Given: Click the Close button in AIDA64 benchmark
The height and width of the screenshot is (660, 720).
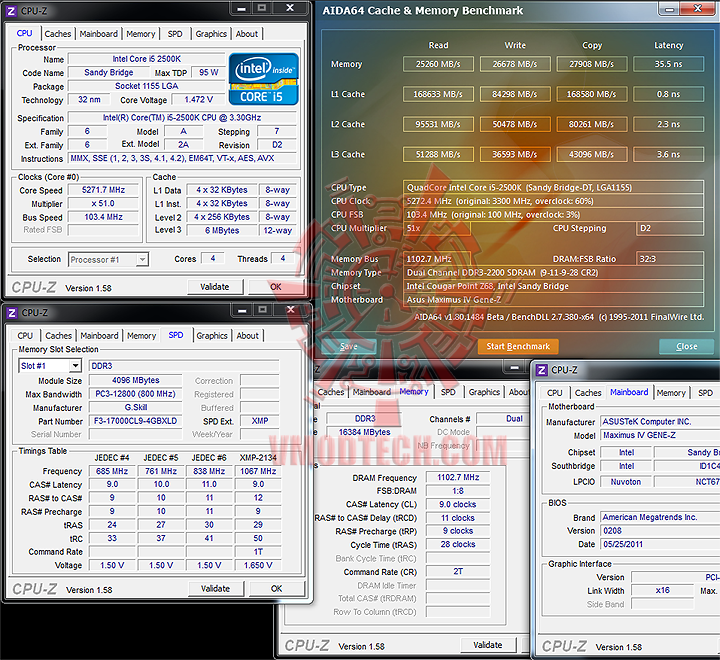Looking at the screenshot, I should 686,346.
